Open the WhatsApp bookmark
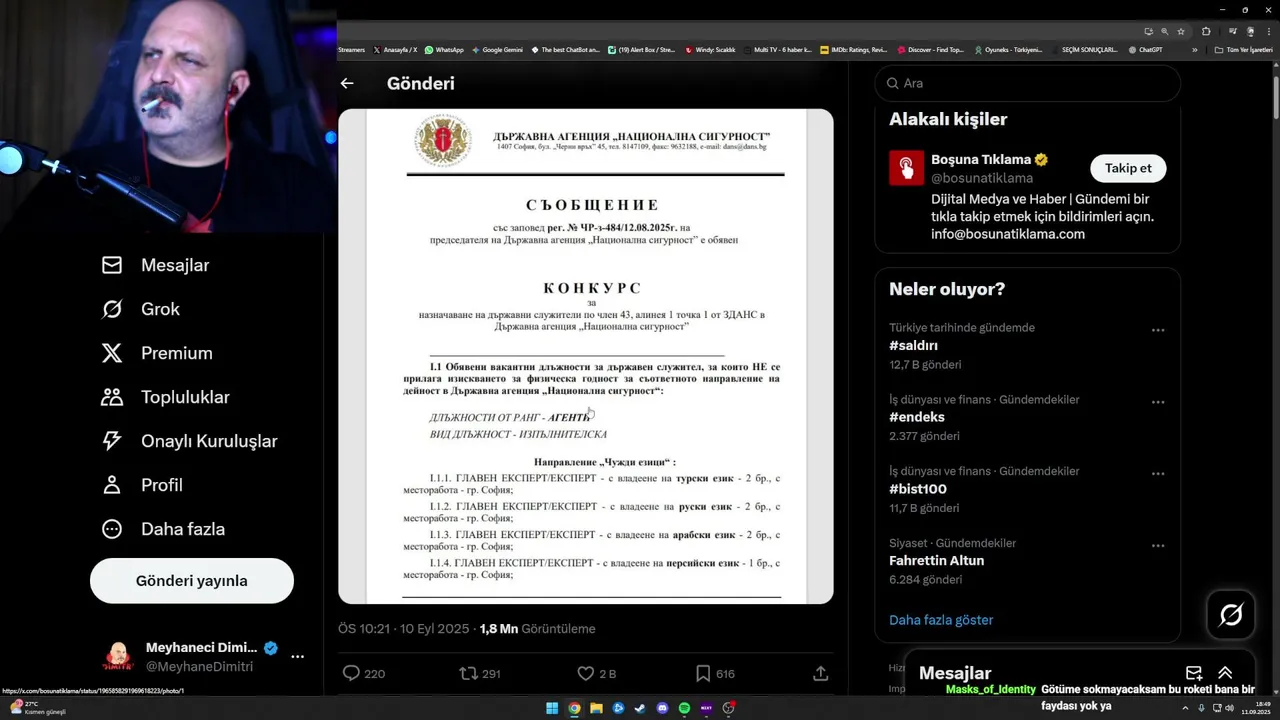1280x720 pixels. tap(444, 50)
